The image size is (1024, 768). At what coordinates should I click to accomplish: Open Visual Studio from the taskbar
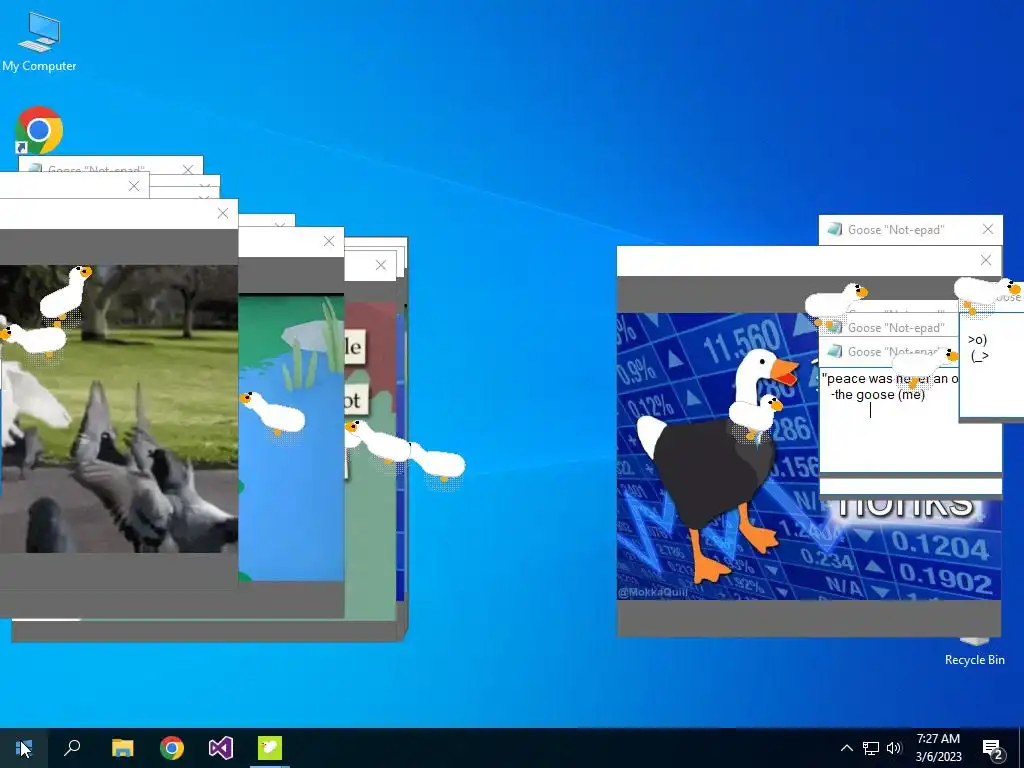[x=221, y=748]
